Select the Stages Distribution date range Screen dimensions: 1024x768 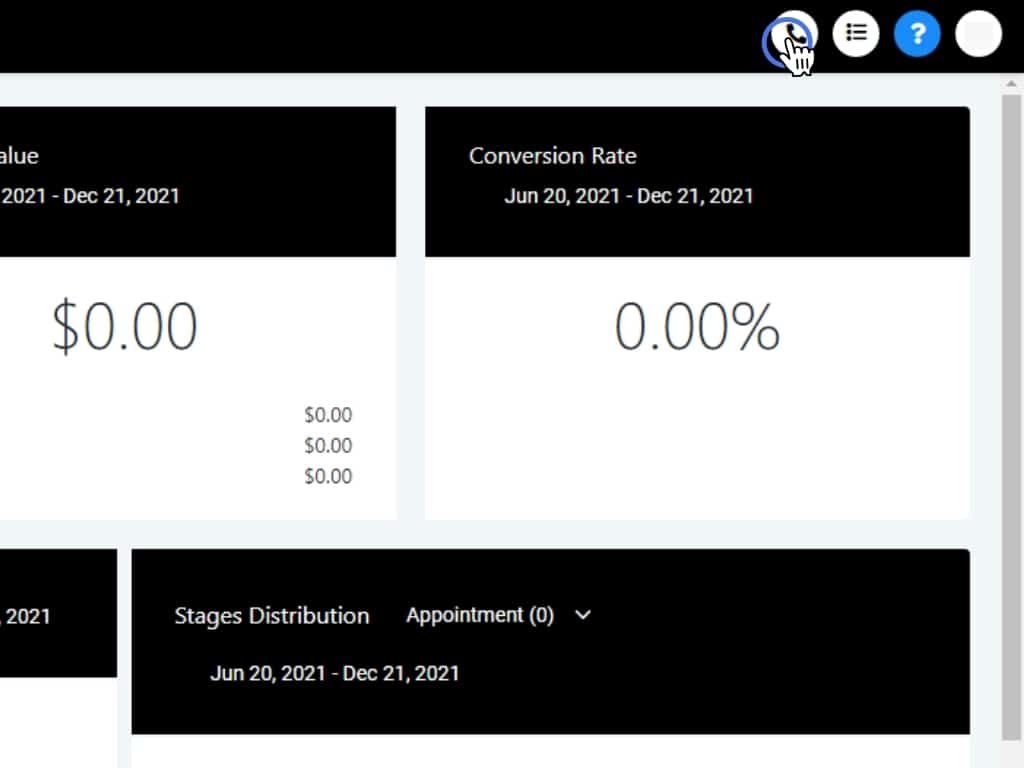point(334,673)
